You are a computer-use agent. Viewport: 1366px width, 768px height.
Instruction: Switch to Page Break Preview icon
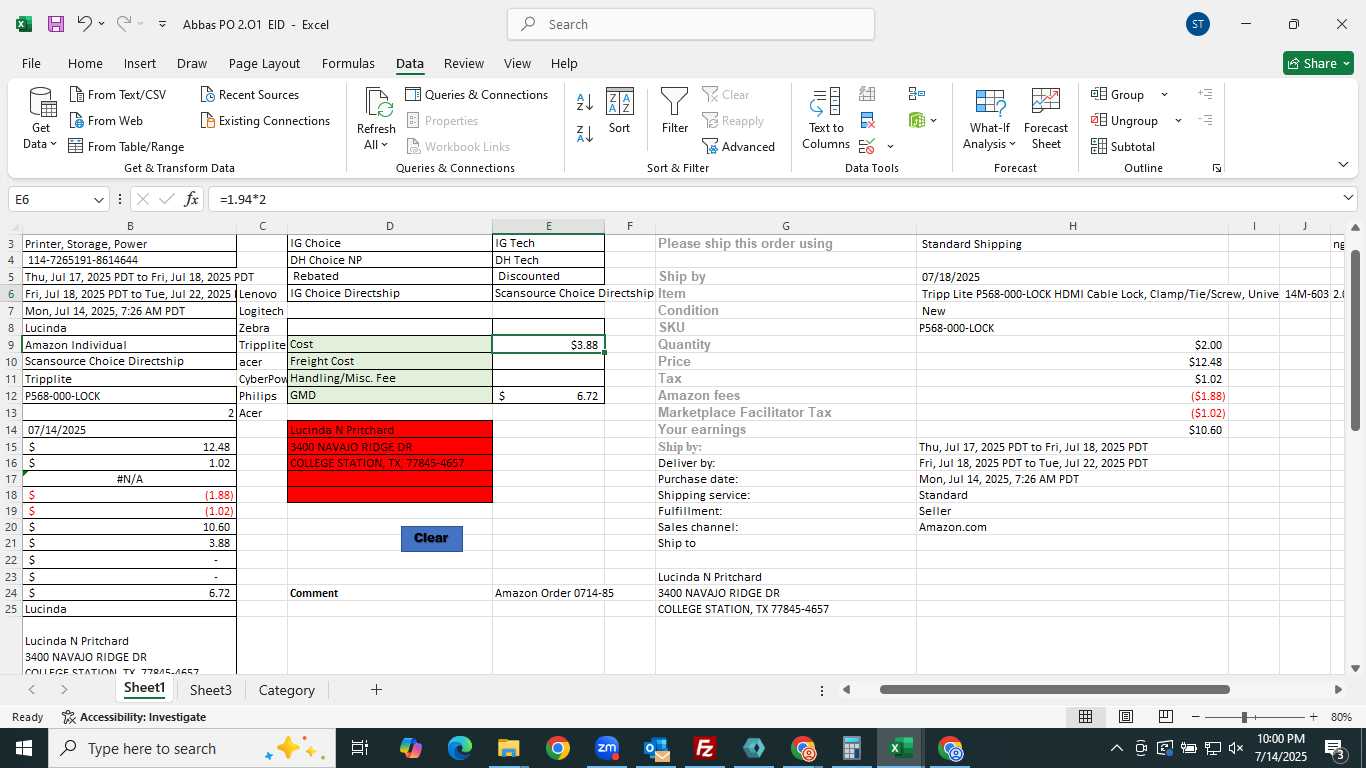1165,717
